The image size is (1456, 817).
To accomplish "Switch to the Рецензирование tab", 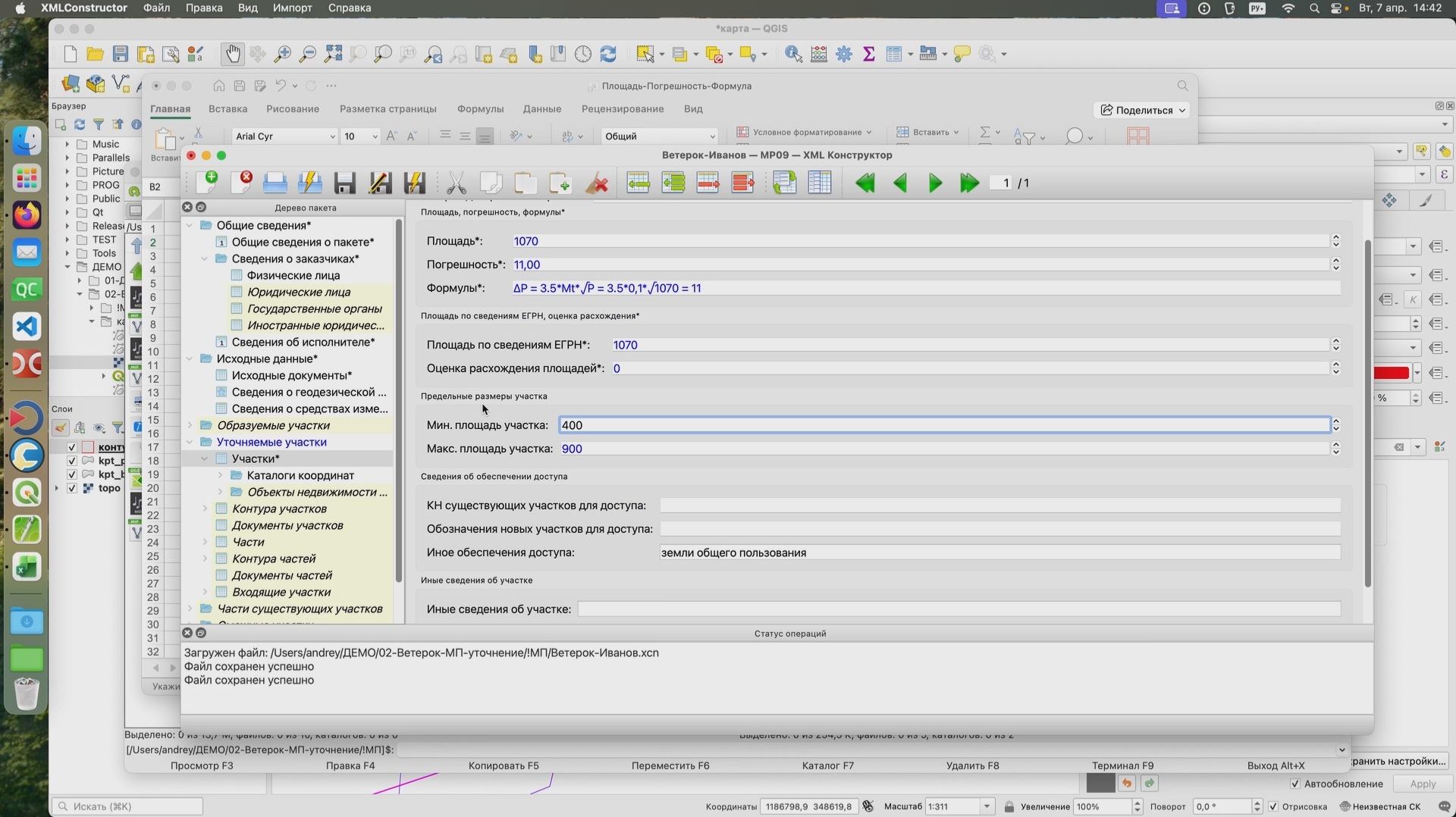I will pos(623,108).
